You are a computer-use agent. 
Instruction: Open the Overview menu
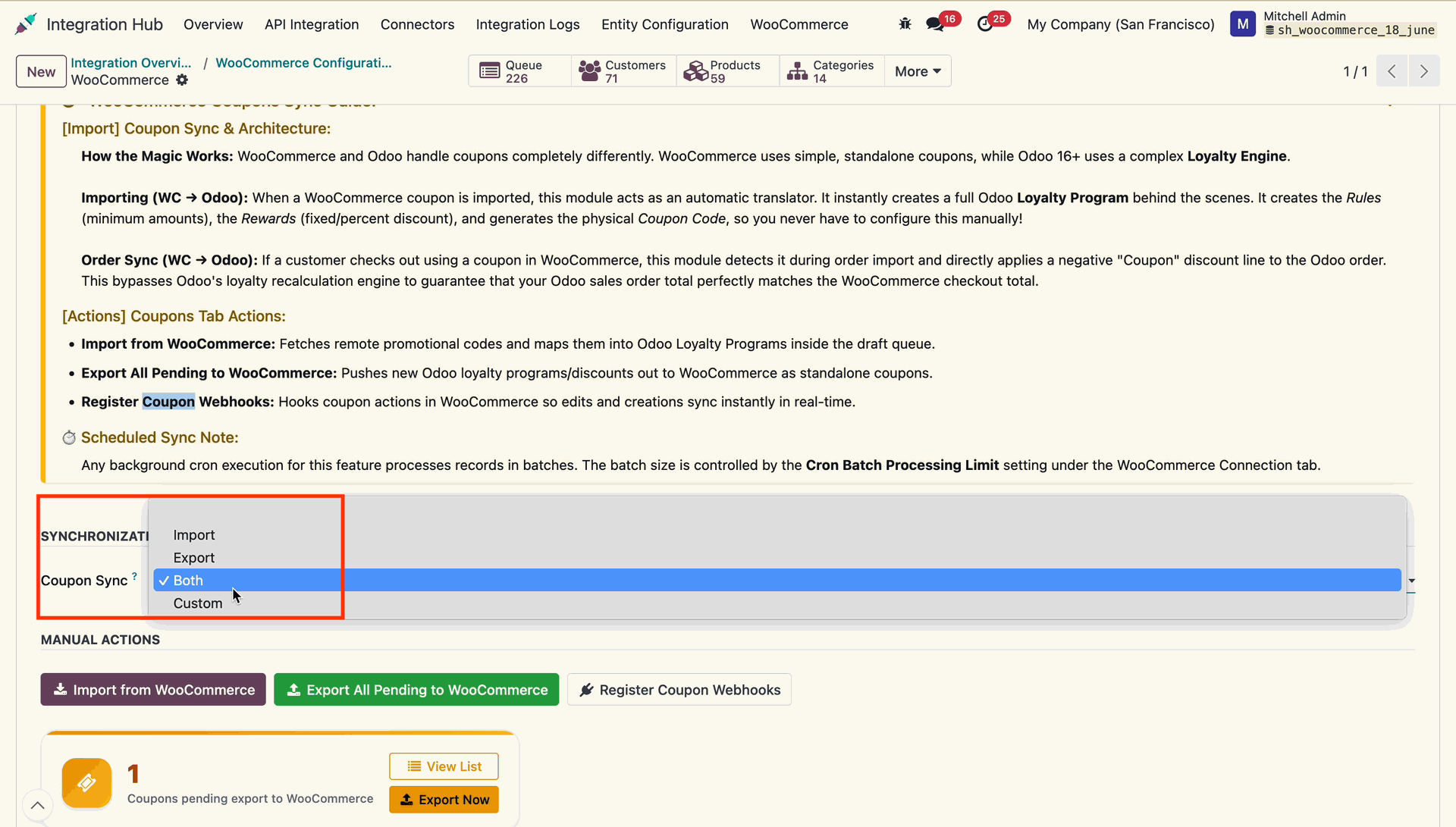[213, 24]
